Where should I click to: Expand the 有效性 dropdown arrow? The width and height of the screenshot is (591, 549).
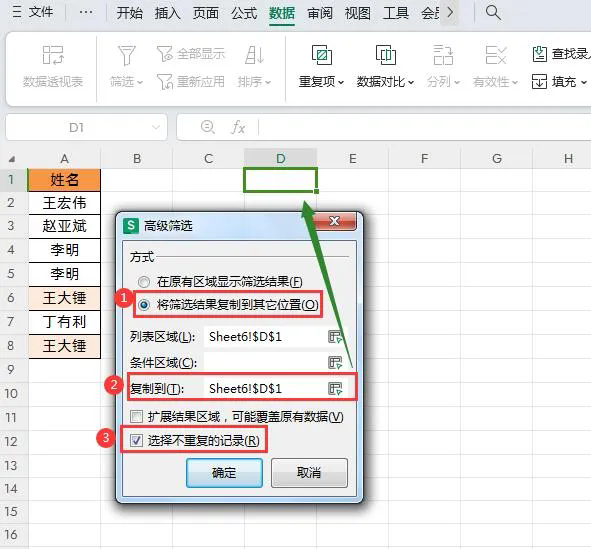(x=515, y=82)
